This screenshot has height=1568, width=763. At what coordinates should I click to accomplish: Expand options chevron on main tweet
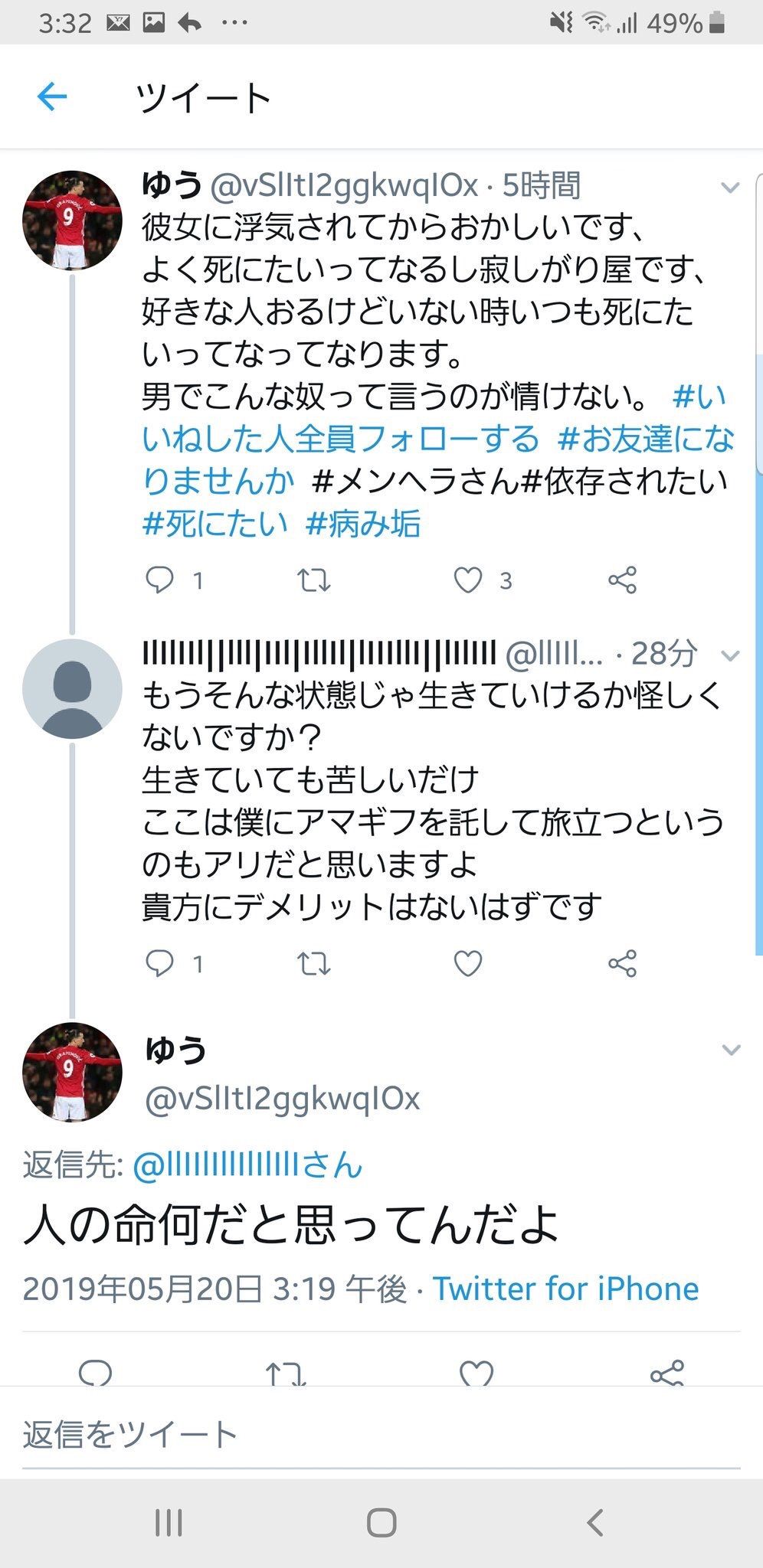[731, 1050]
